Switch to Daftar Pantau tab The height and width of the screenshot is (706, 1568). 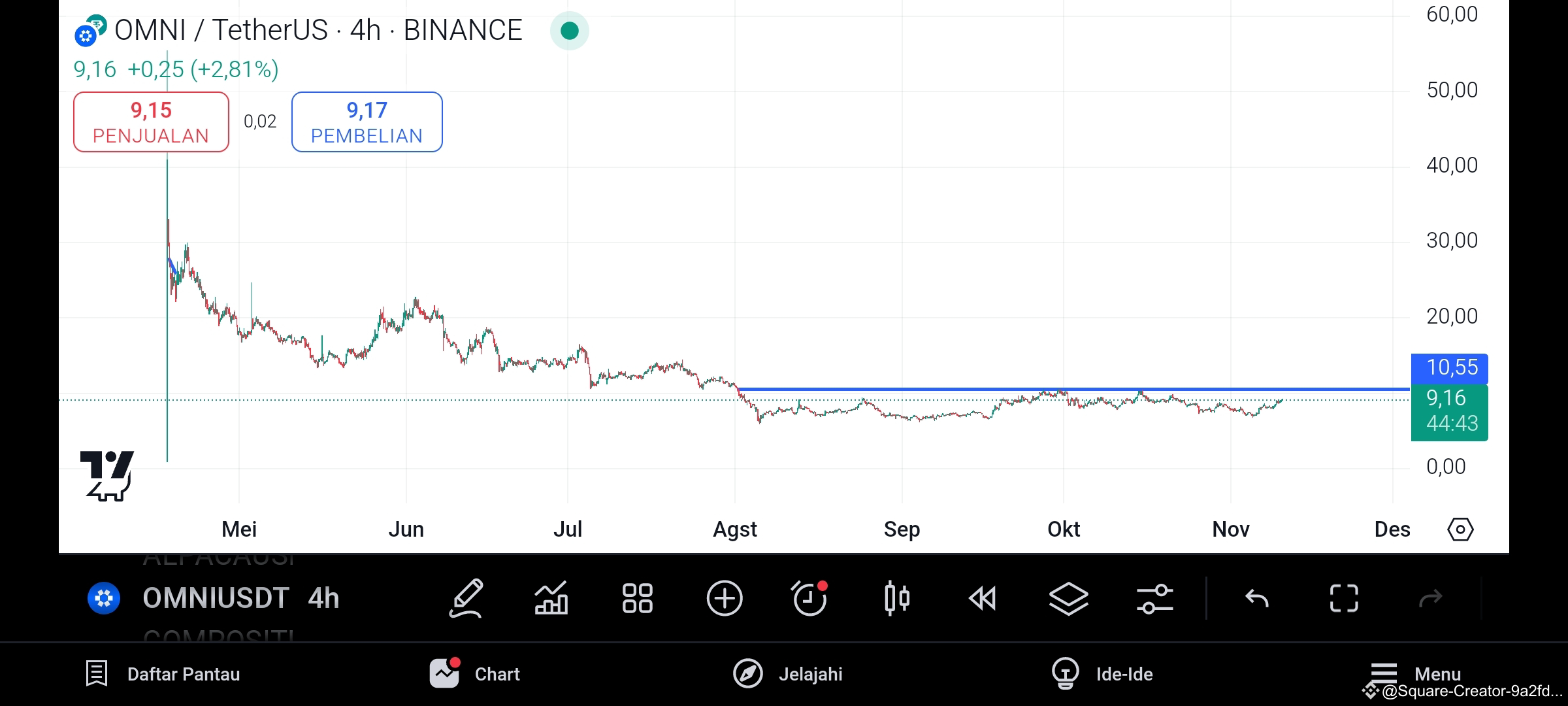coord(163,674)
